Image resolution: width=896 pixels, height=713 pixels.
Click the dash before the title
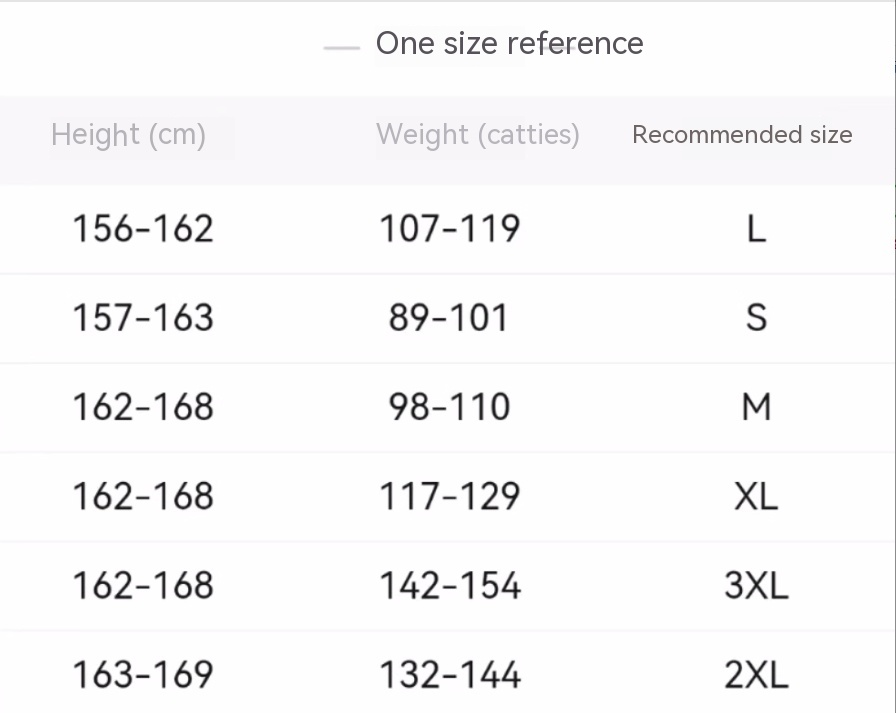tap(342, 47)
